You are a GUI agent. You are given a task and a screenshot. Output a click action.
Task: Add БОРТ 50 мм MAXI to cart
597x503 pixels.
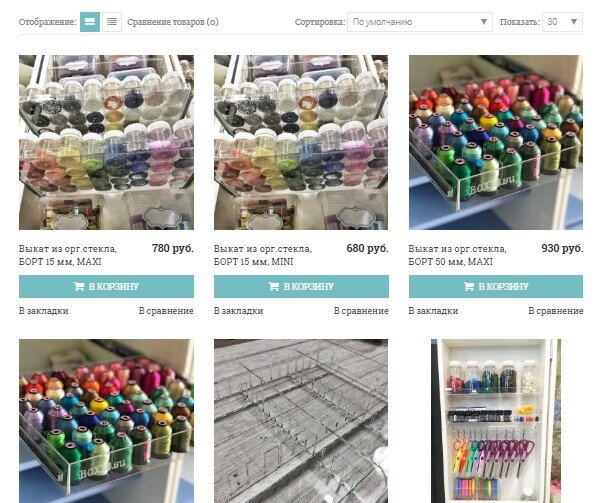[496, 286]
